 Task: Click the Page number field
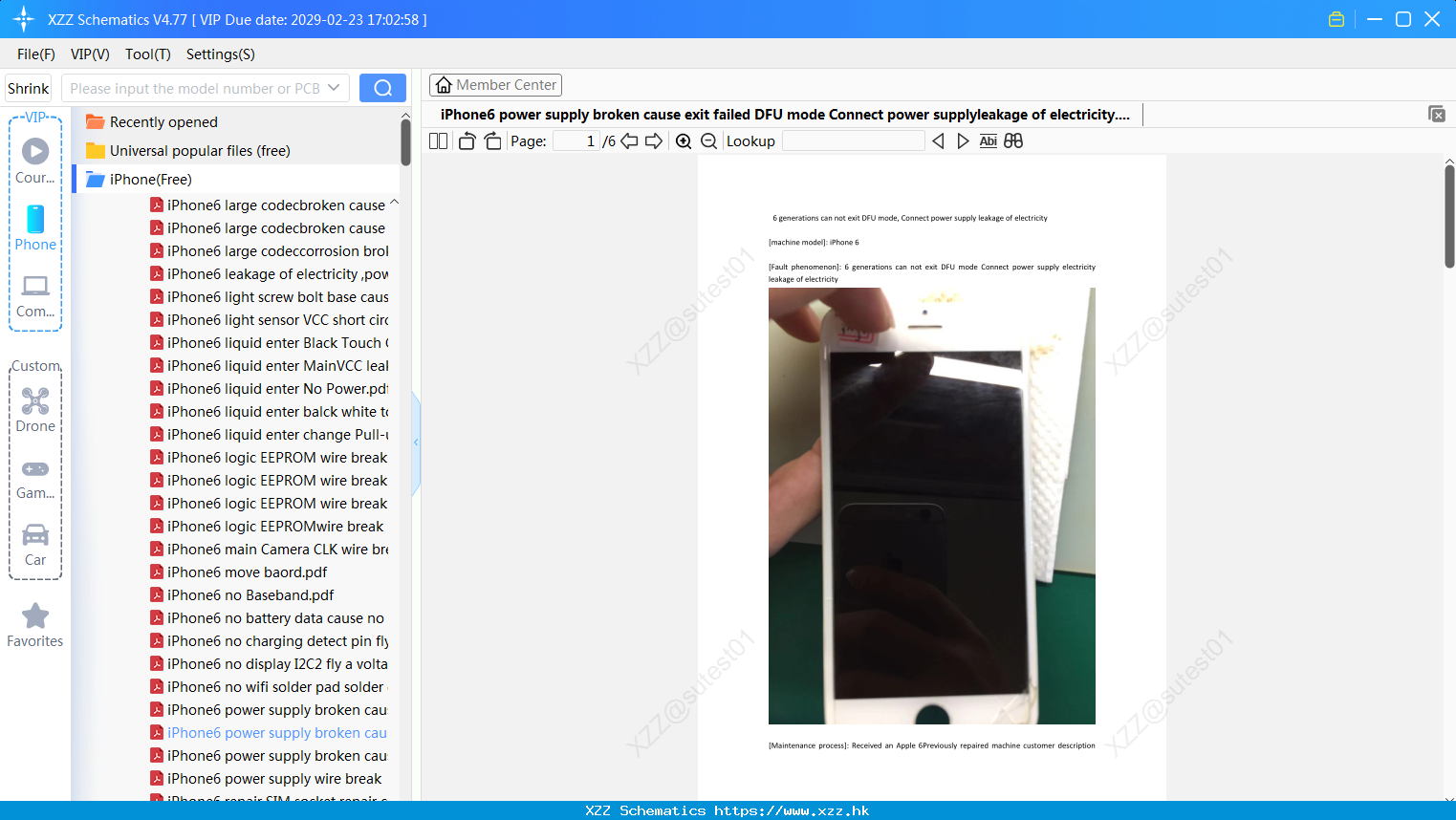click(x=576, y=141)
